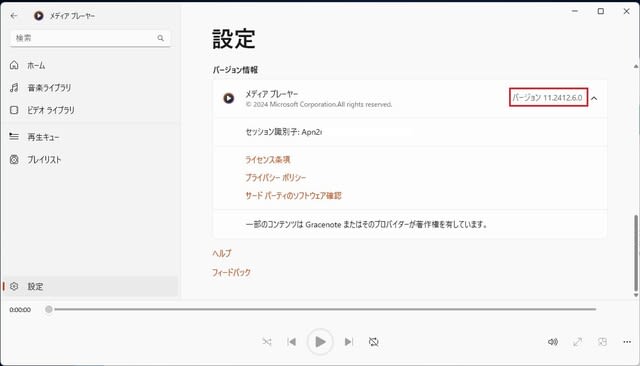Open サード パーティのソフトウェア確認 link
The image size is (640, 366).
point(293,195)
